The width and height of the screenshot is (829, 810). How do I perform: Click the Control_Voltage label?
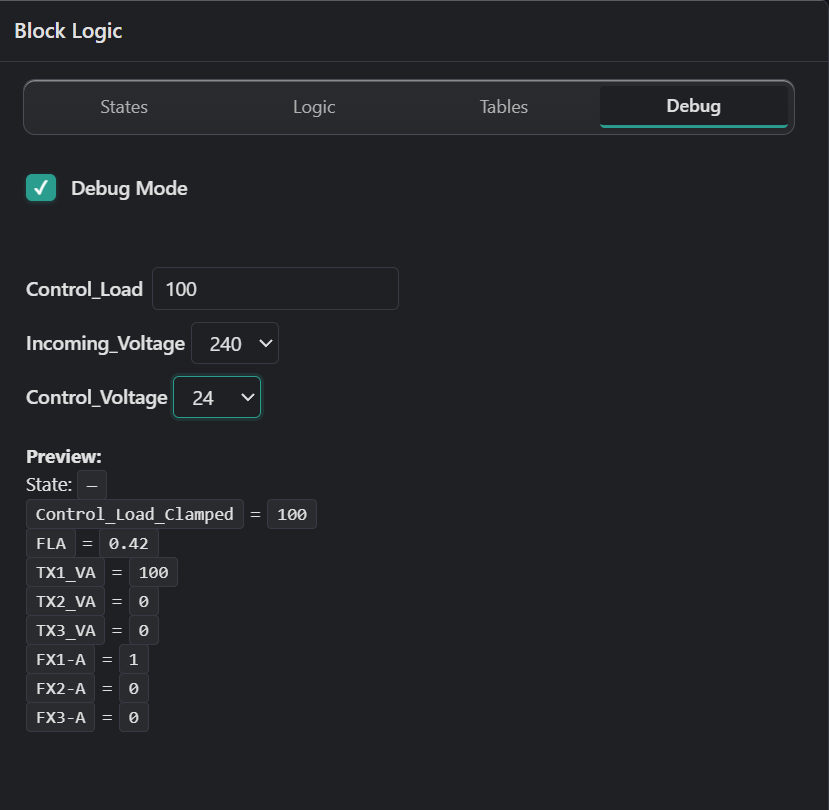click(x=96, y=398)
